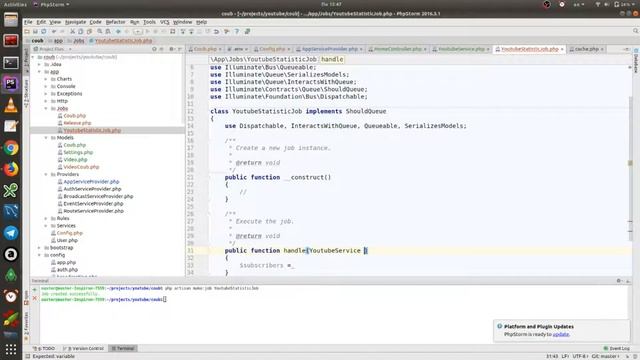
Task: Open the Search Everywhere magnifier icon
Action: click(636, 31)
